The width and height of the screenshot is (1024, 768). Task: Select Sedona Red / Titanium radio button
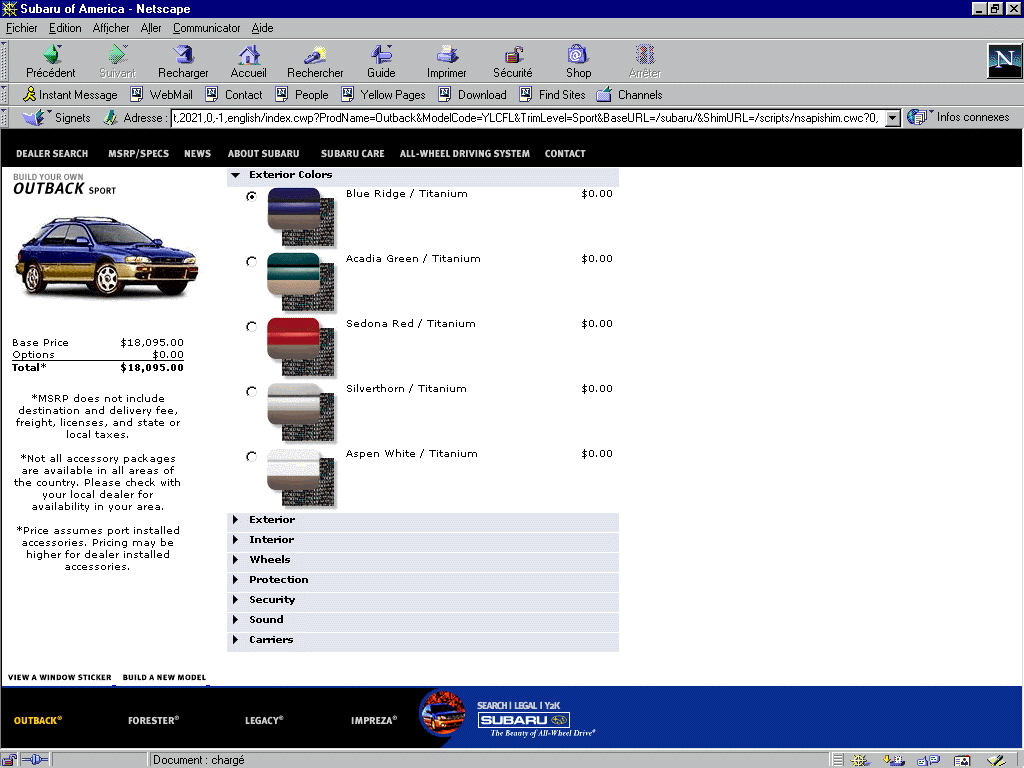click(251, 326)
